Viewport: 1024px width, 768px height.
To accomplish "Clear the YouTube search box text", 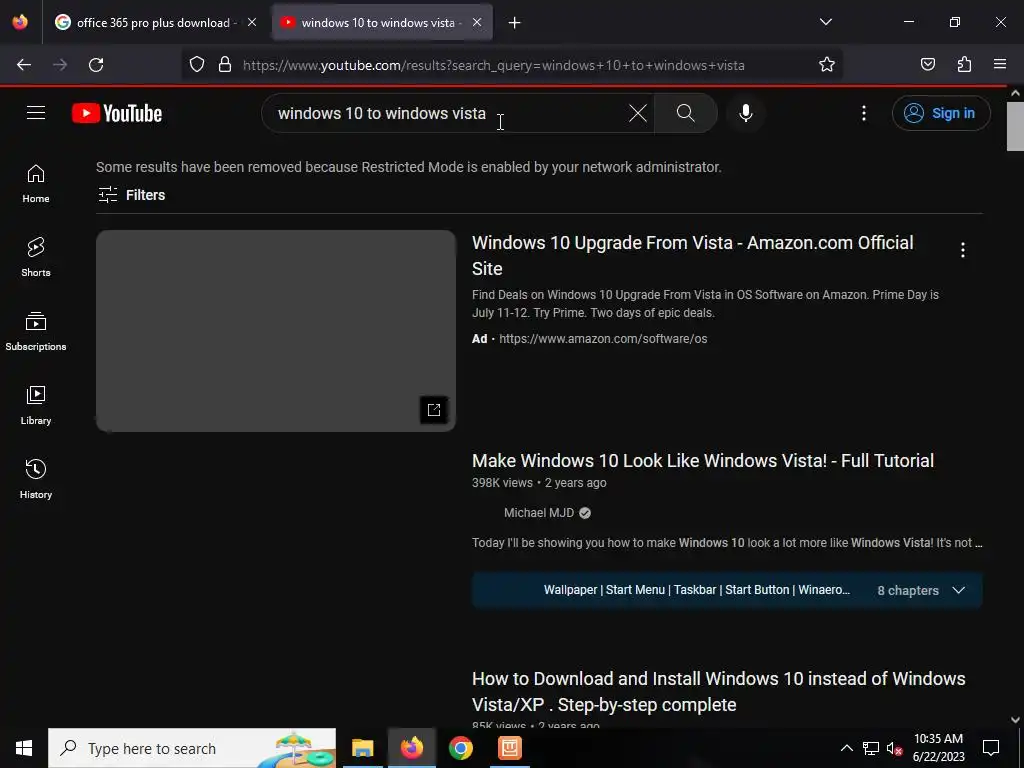I will (x=637, y=113).
